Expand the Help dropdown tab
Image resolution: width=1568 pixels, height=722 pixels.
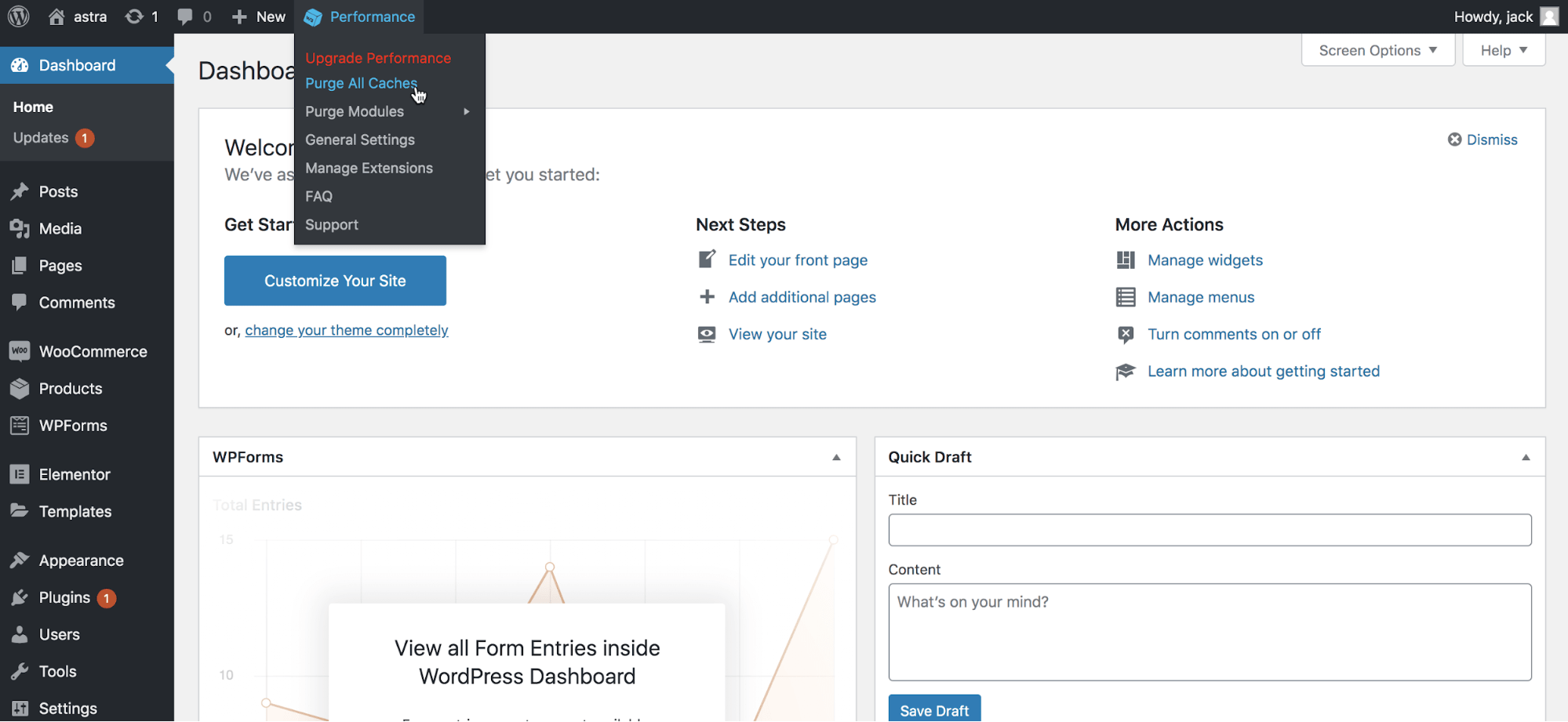[1504, 50]
